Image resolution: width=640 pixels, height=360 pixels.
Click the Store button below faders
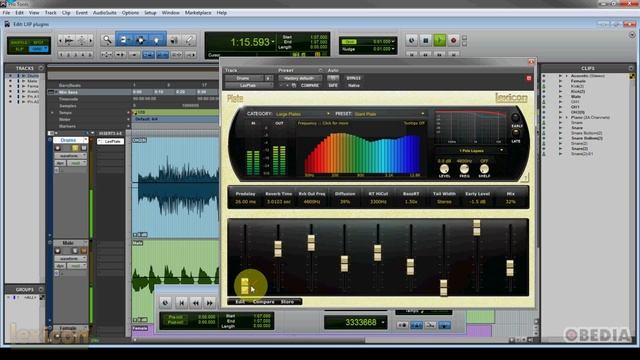[287, 302]
